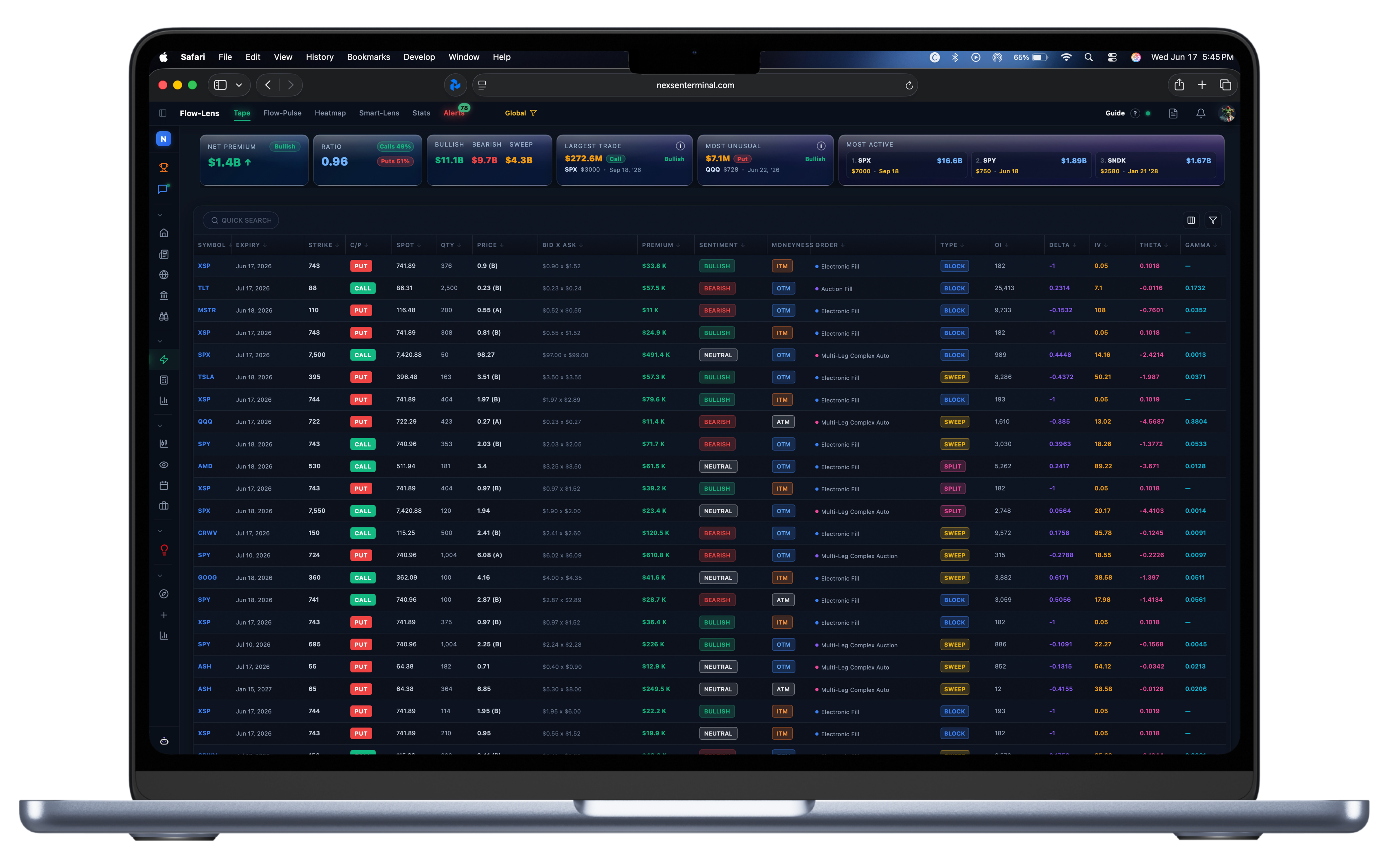The width and height of the screenshot is (1389, 868).
Task: Go to the home icon in sidebar
Action: point(163,233)
